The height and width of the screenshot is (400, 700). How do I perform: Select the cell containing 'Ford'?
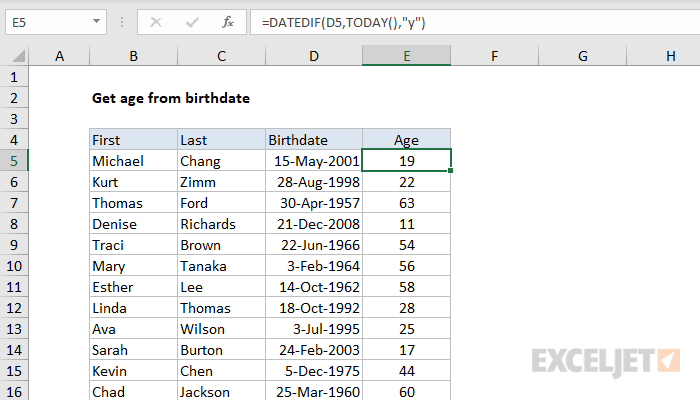point(221,203)
